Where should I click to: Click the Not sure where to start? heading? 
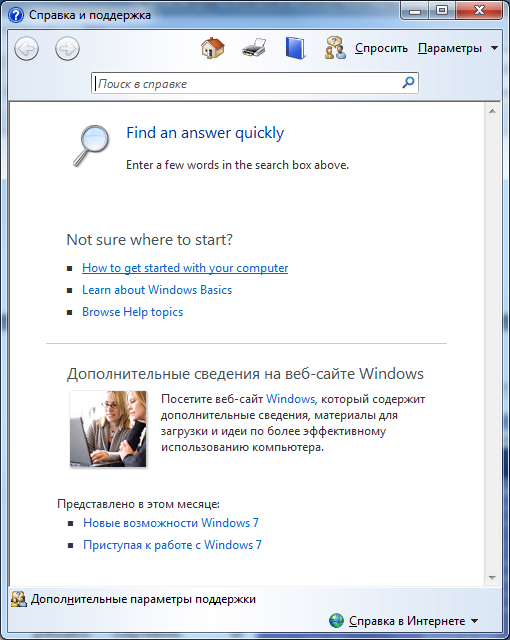click(149, 240)
